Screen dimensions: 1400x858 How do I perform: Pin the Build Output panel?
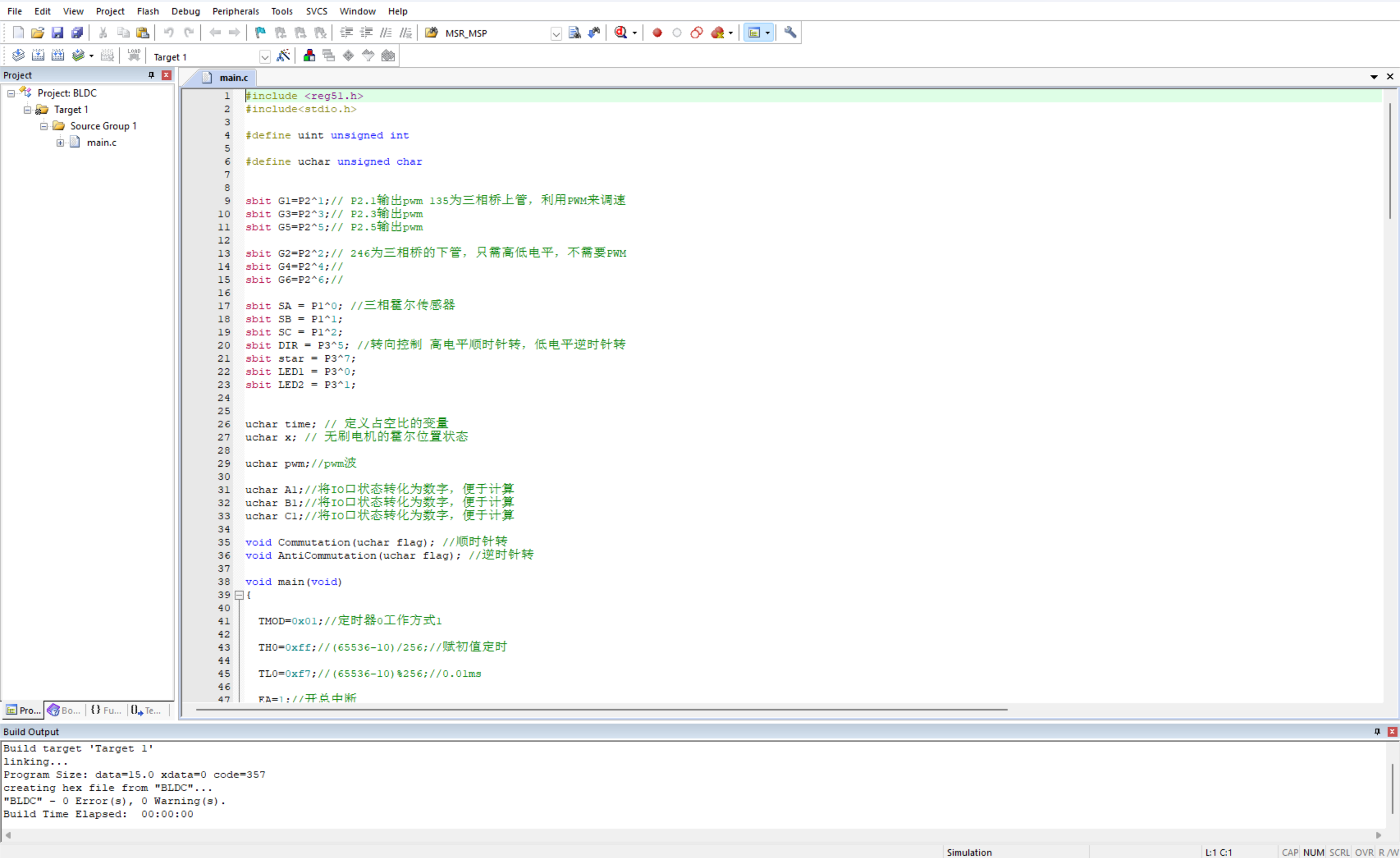(x=1376, y=731)
